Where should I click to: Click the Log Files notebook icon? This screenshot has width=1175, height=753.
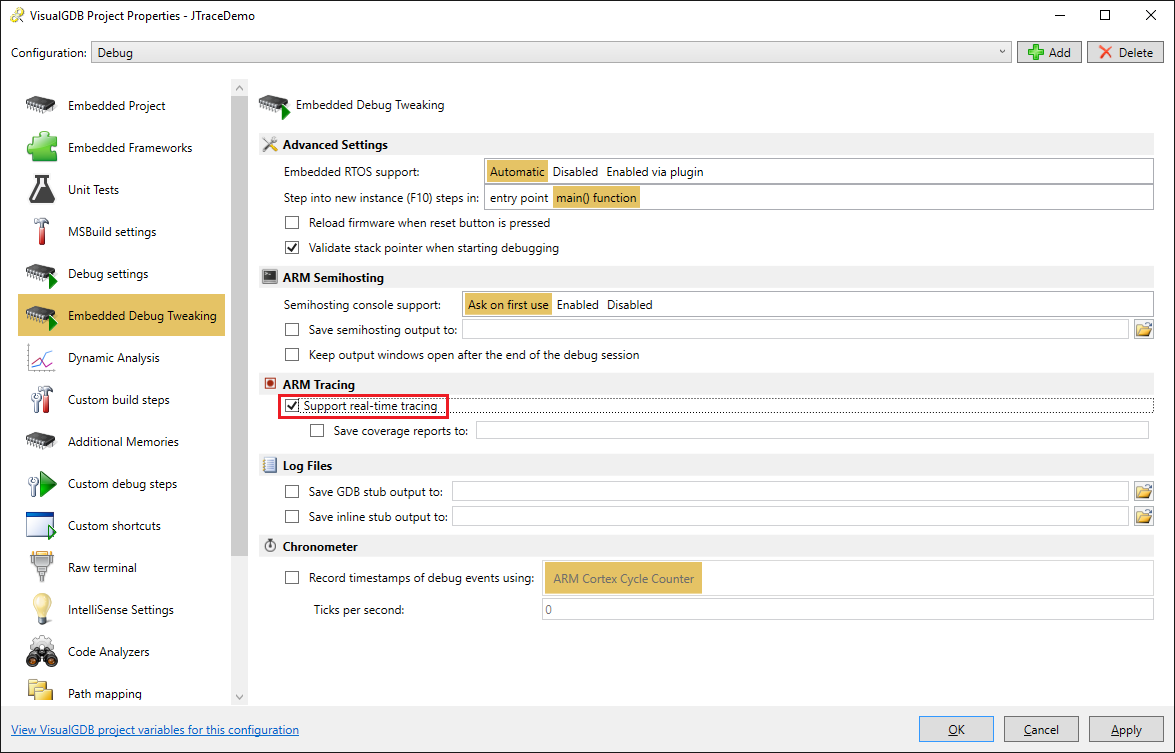tap(270, 465)
